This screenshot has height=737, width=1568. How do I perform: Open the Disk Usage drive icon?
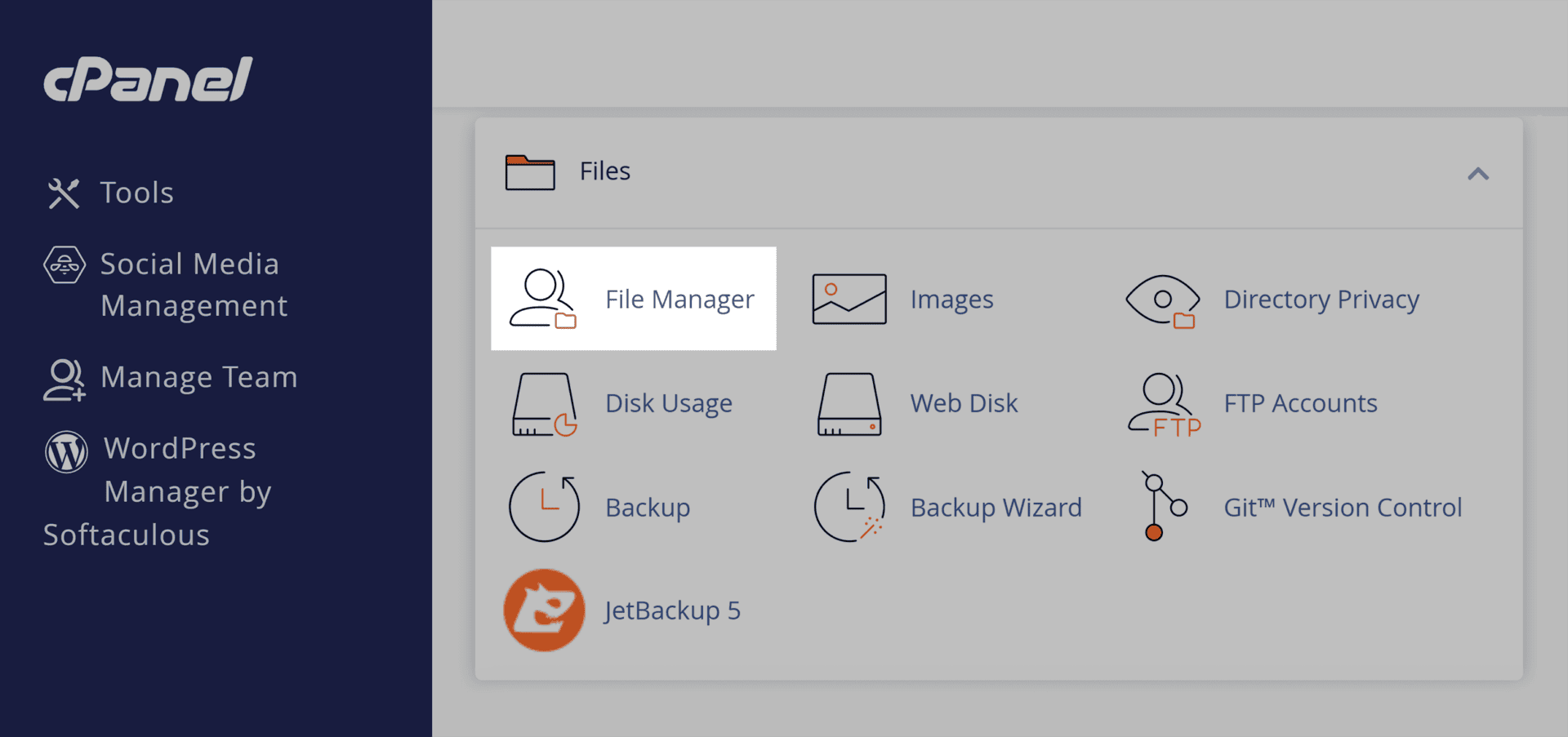coord(544,404)
